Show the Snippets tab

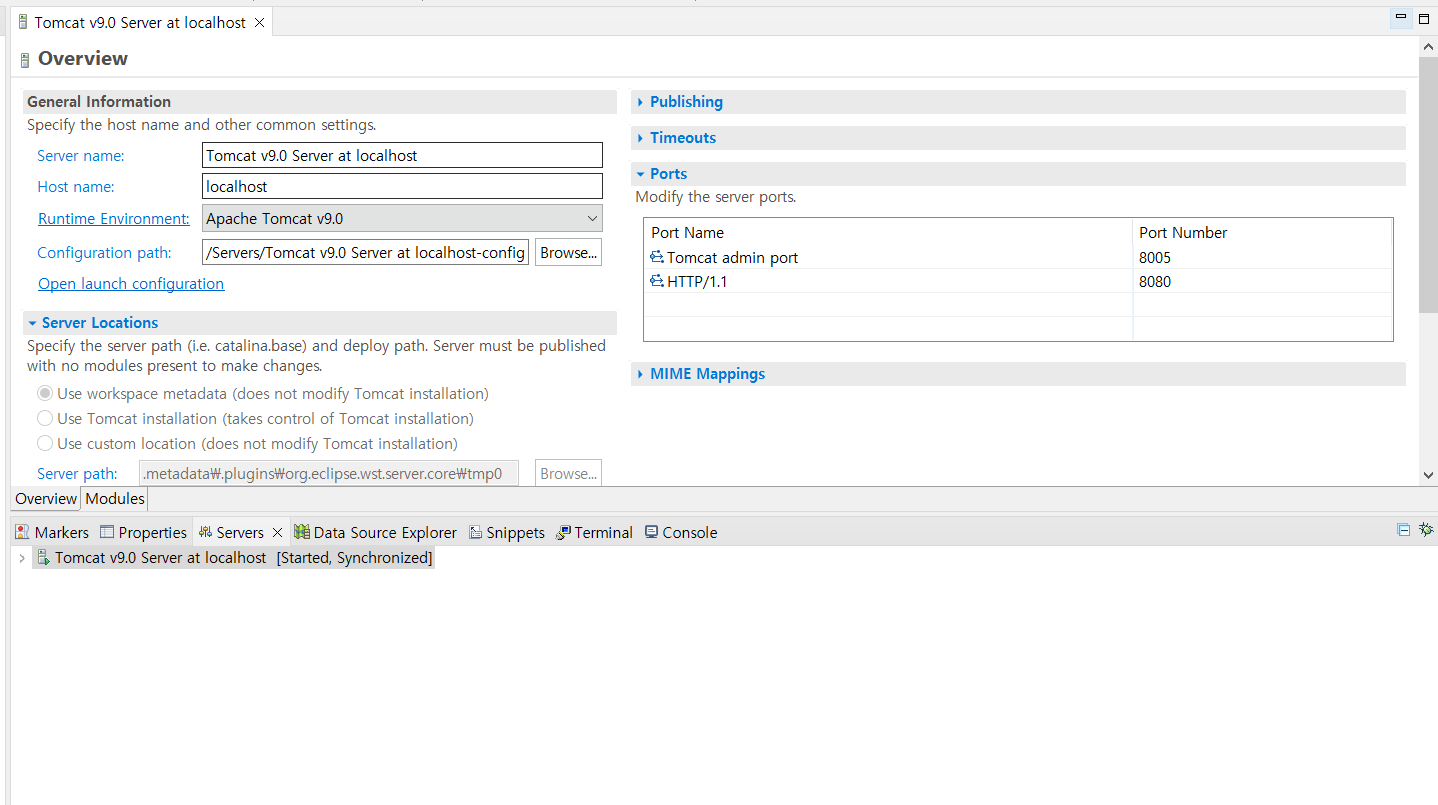point(507,532)
